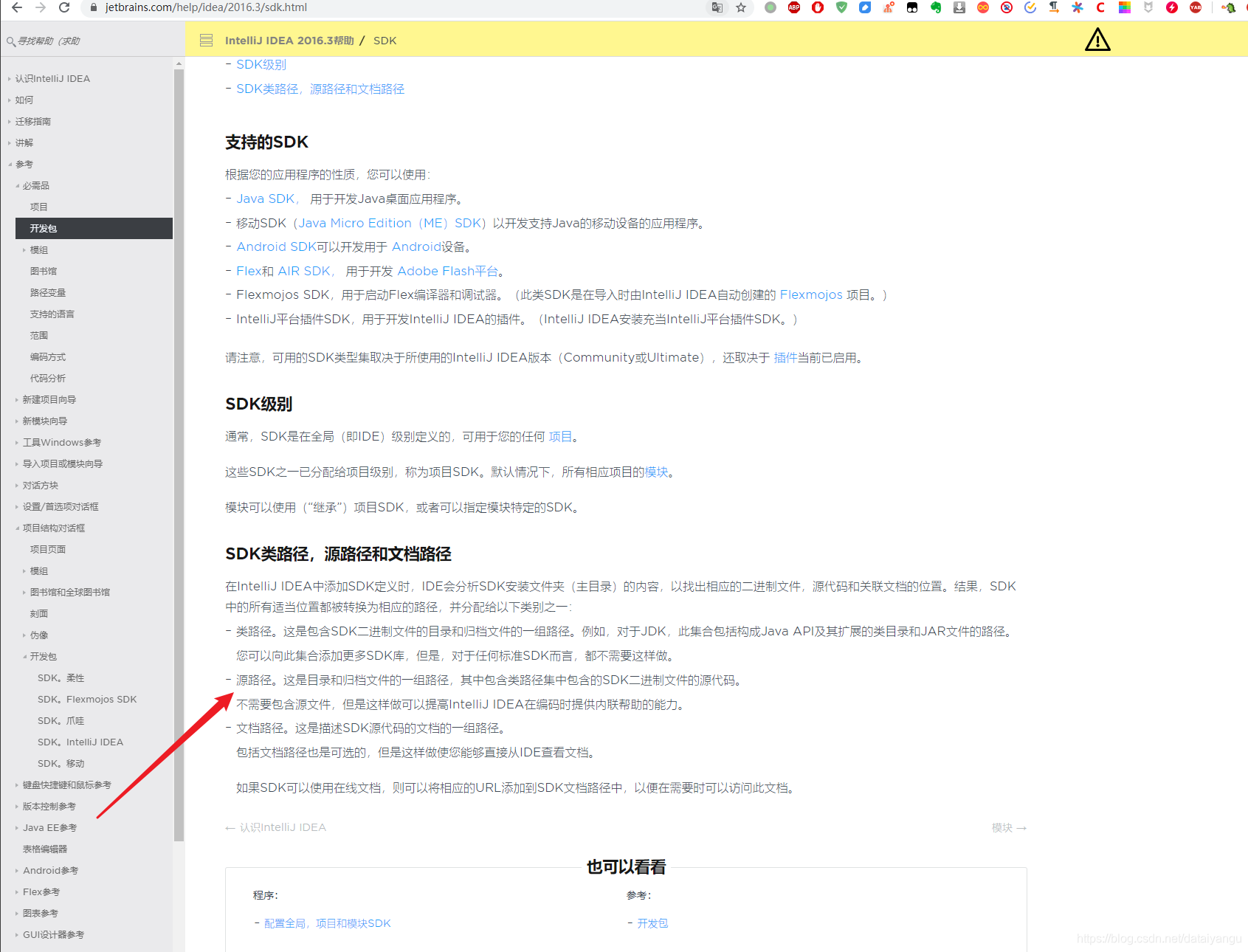Open 表格编辑器 in the sidebar
Viewport: 1248px width, 952px height.
coord(45,849)
